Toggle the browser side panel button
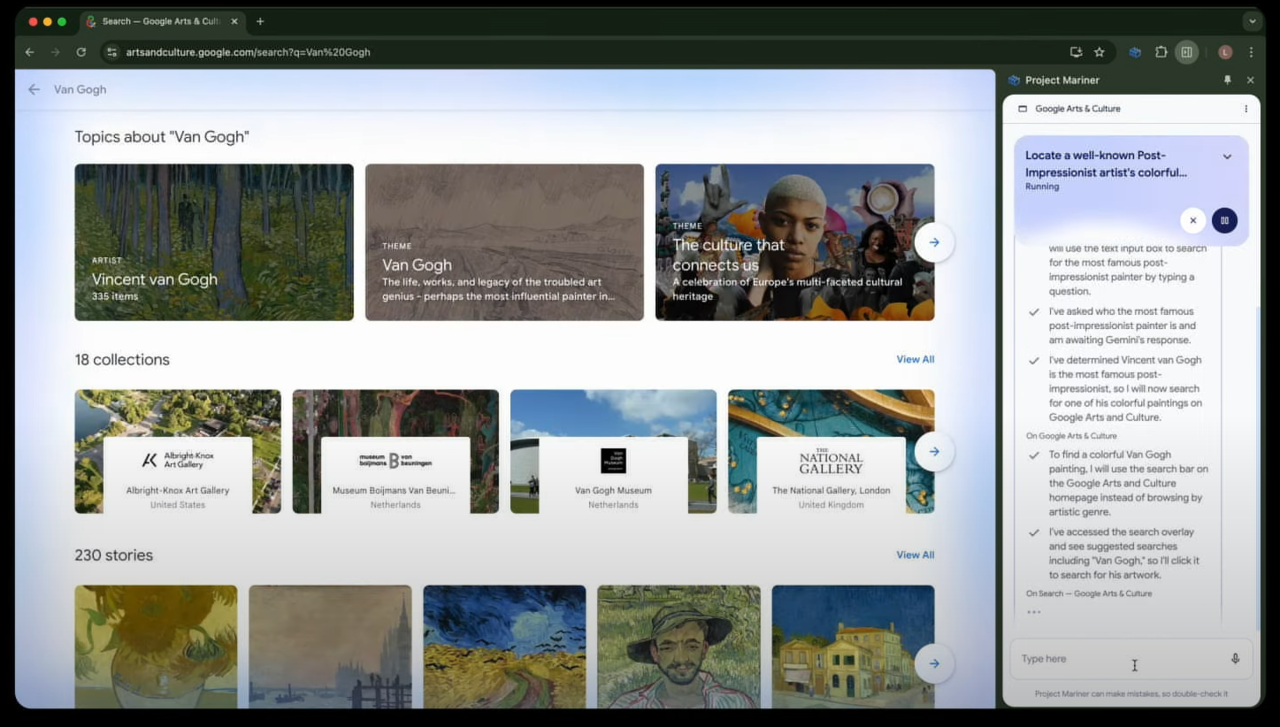Image resolution: width=1280 pixels, height=727 pixels. pyautogui.click(x=1186, y=52)
